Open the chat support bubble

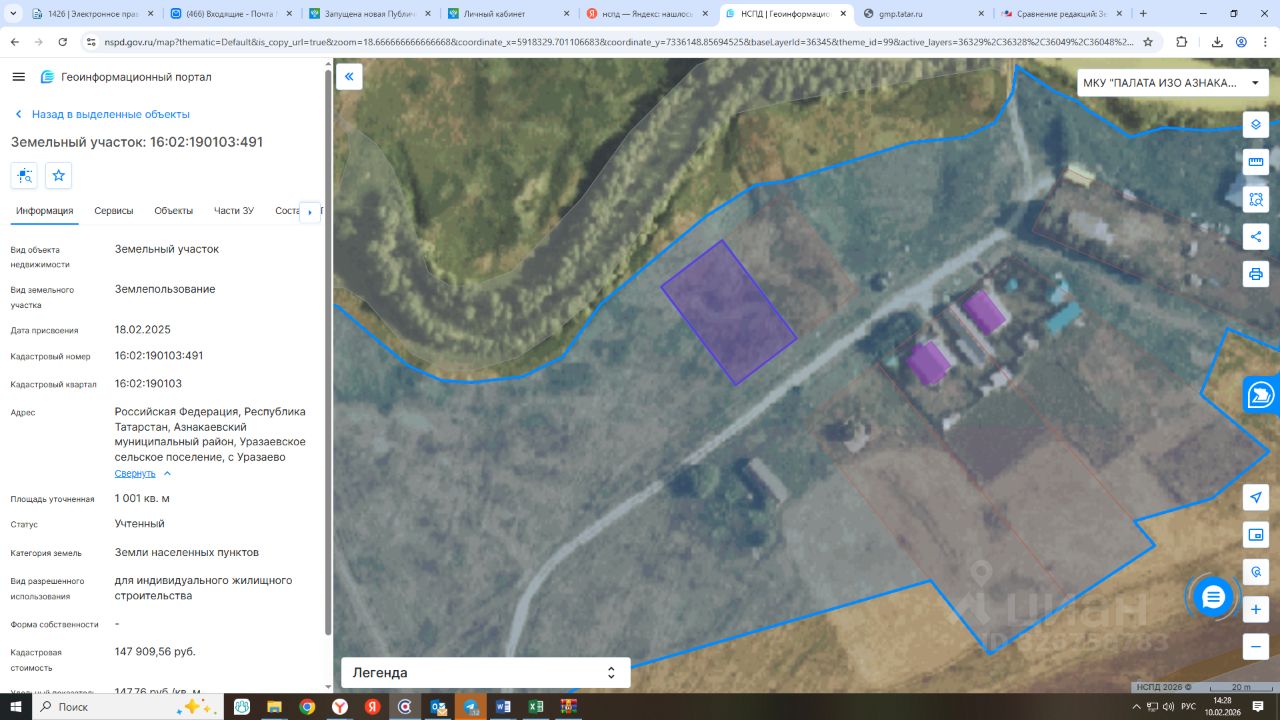click(x=1214, y=597)
